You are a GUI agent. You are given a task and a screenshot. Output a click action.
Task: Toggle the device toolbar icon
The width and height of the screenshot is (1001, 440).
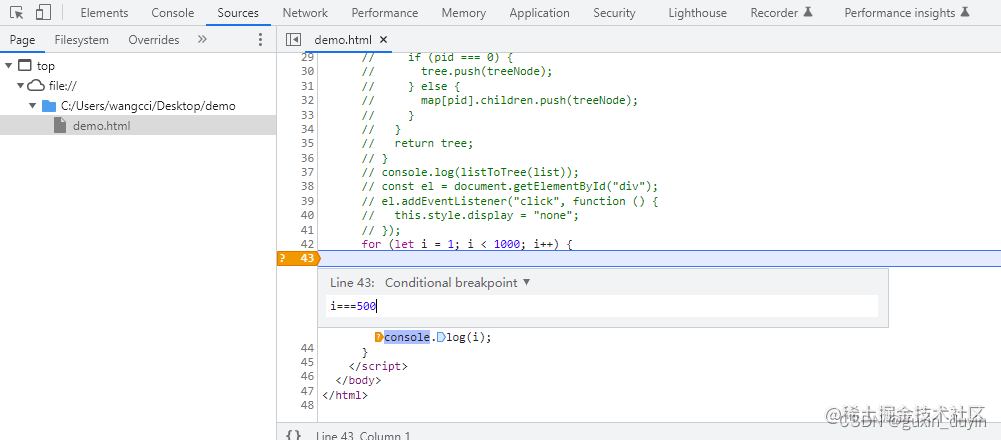[x=43, y=13]
